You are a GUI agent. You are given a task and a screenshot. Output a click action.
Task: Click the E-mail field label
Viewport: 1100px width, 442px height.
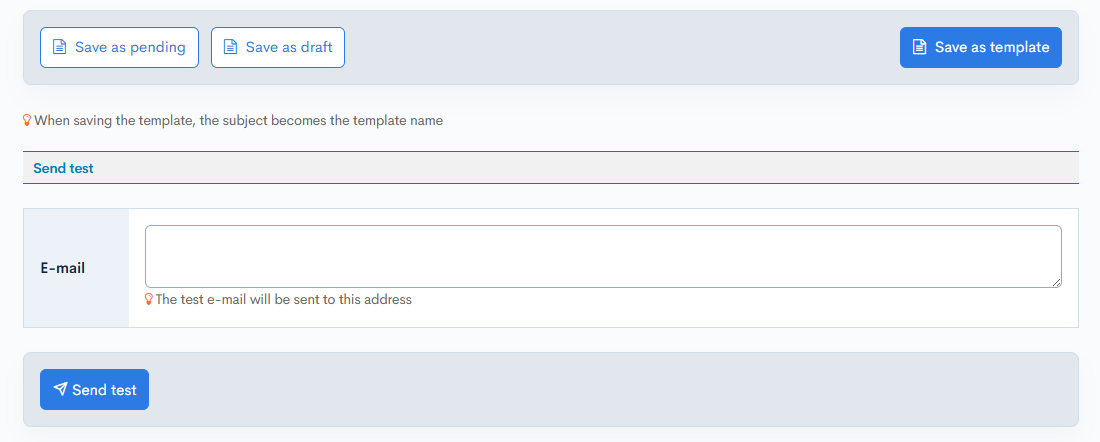(x=62, y=268)
